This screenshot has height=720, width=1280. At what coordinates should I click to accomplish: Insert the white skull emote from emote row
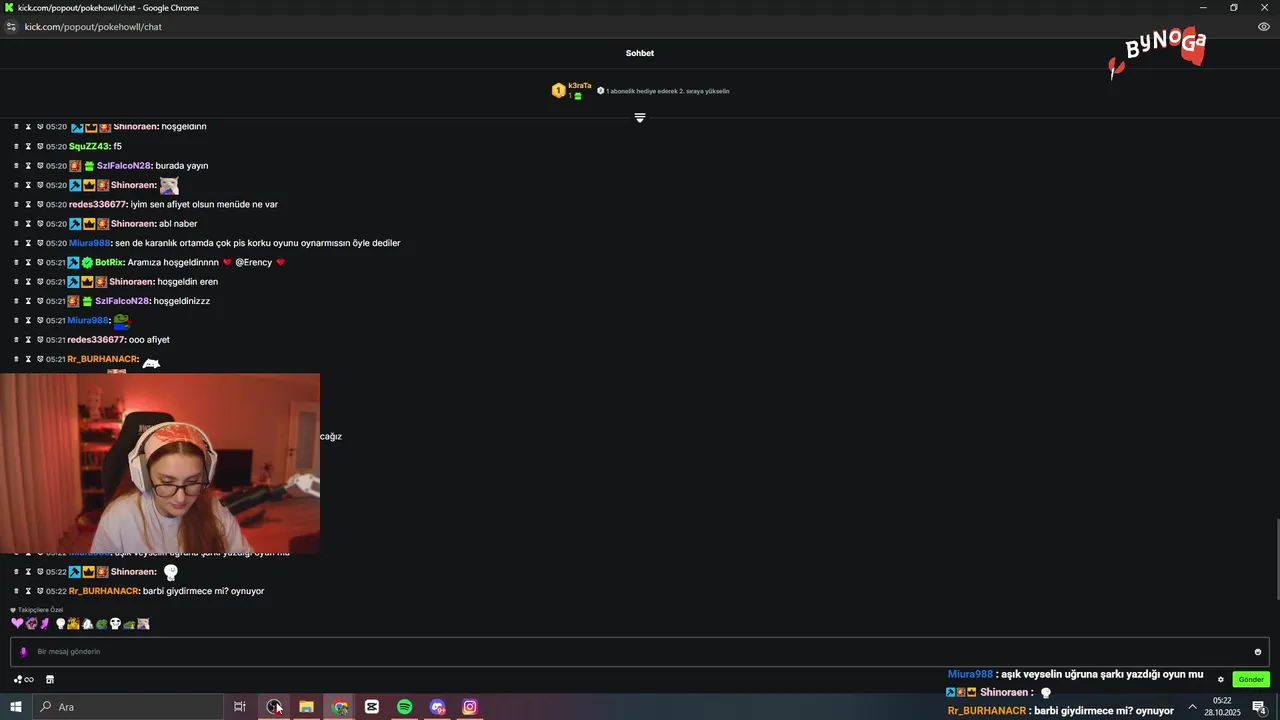coord(115,623)
